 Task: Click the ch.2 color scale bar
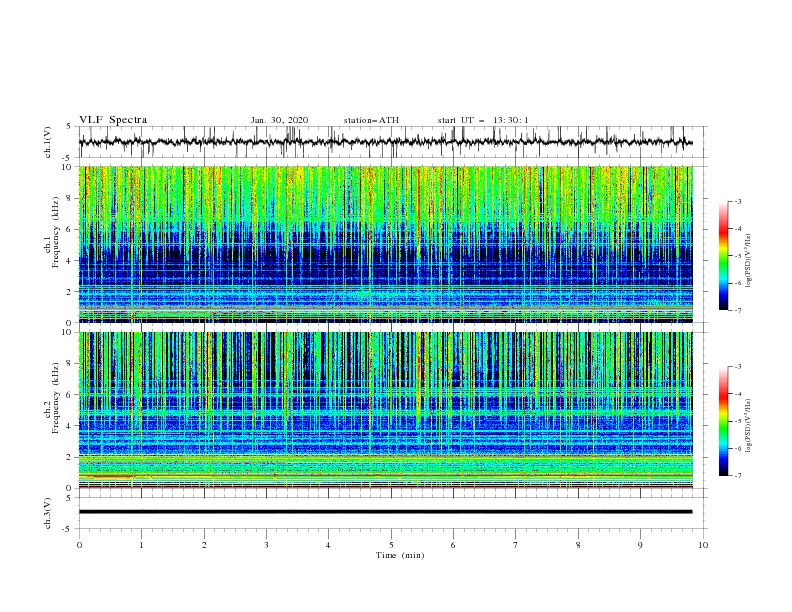point(723,421)
